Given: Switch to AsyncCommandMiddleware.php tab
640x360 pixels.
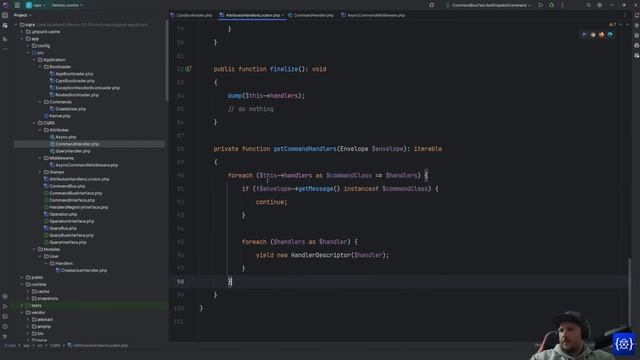Looking at the screenshot, I should point(373,15).
